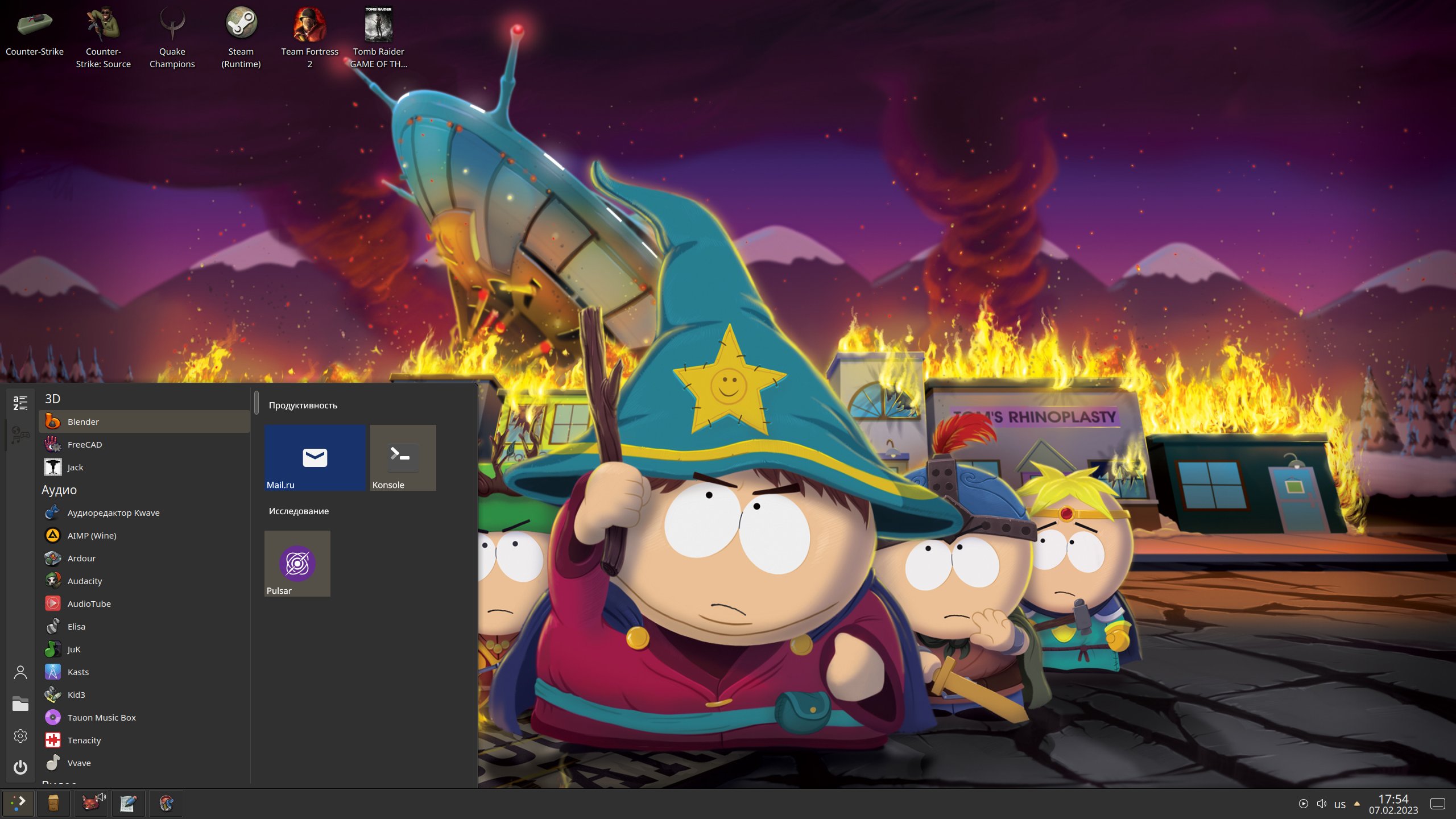
Task: Open the clock showing 17:54
Action: [x=1393, y=804]
